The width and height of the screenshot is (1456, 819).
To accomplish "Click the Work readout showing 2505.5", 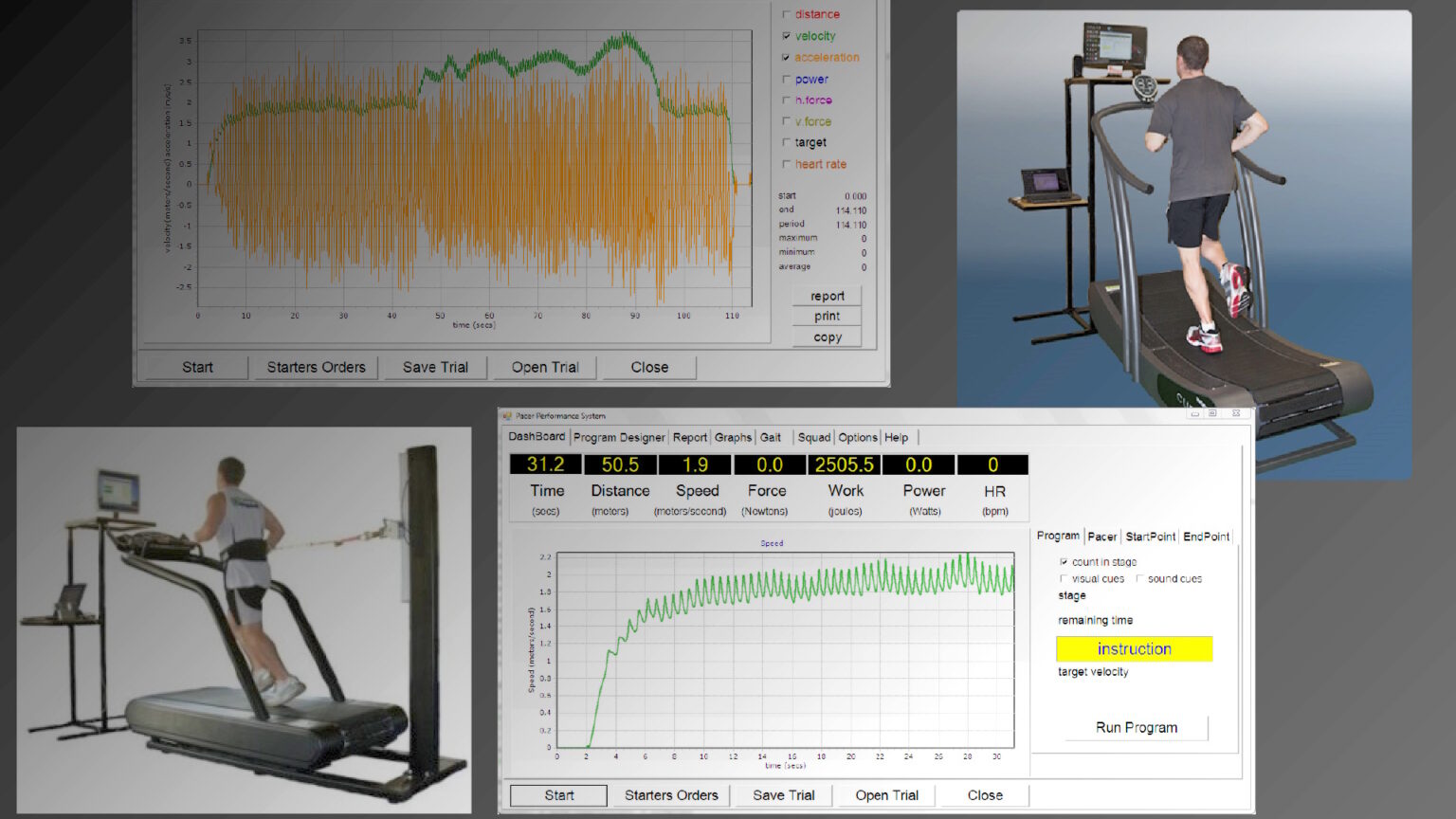I will [x=844, y=464].
